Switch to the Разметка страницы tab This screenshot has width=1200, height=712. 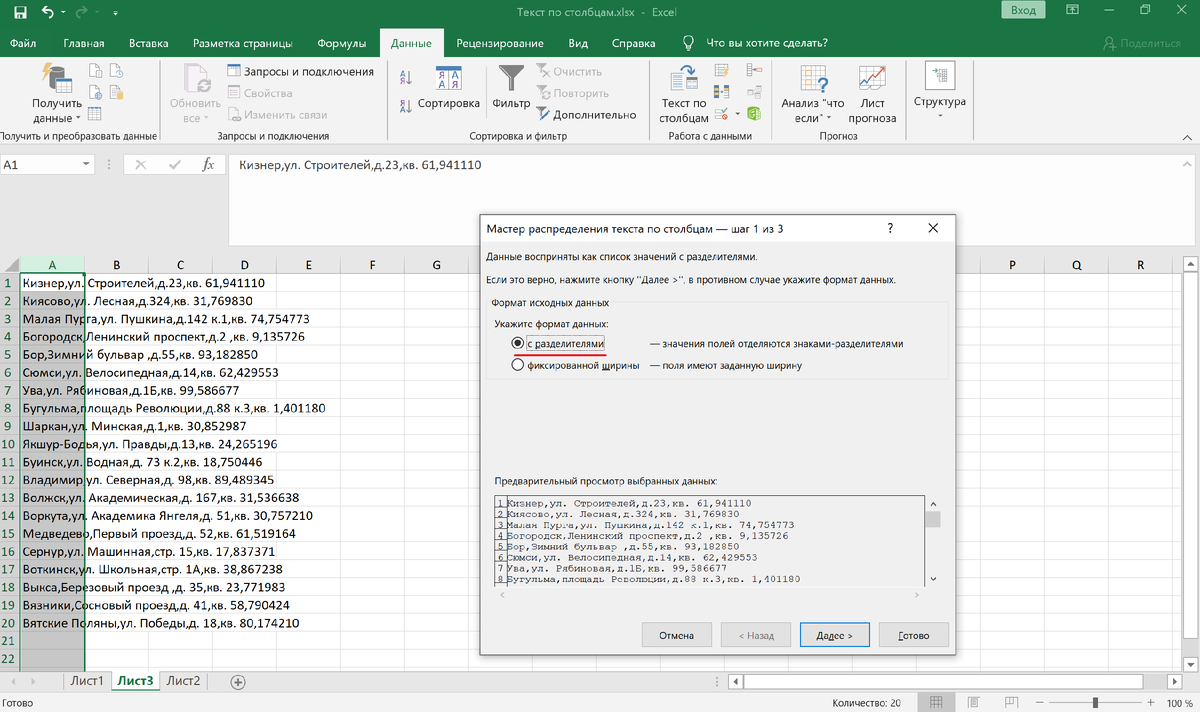coord(243,43)
